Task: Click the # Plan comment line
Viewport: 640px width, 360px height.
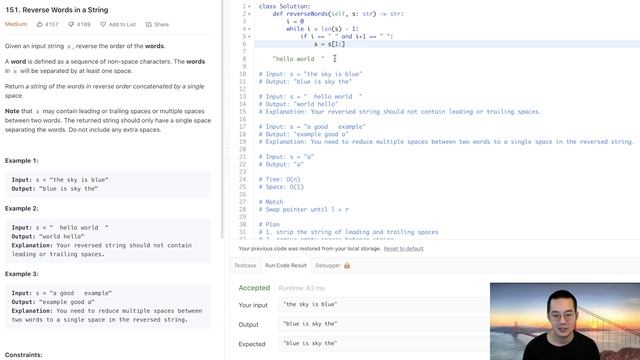Action: click(269, 224)
